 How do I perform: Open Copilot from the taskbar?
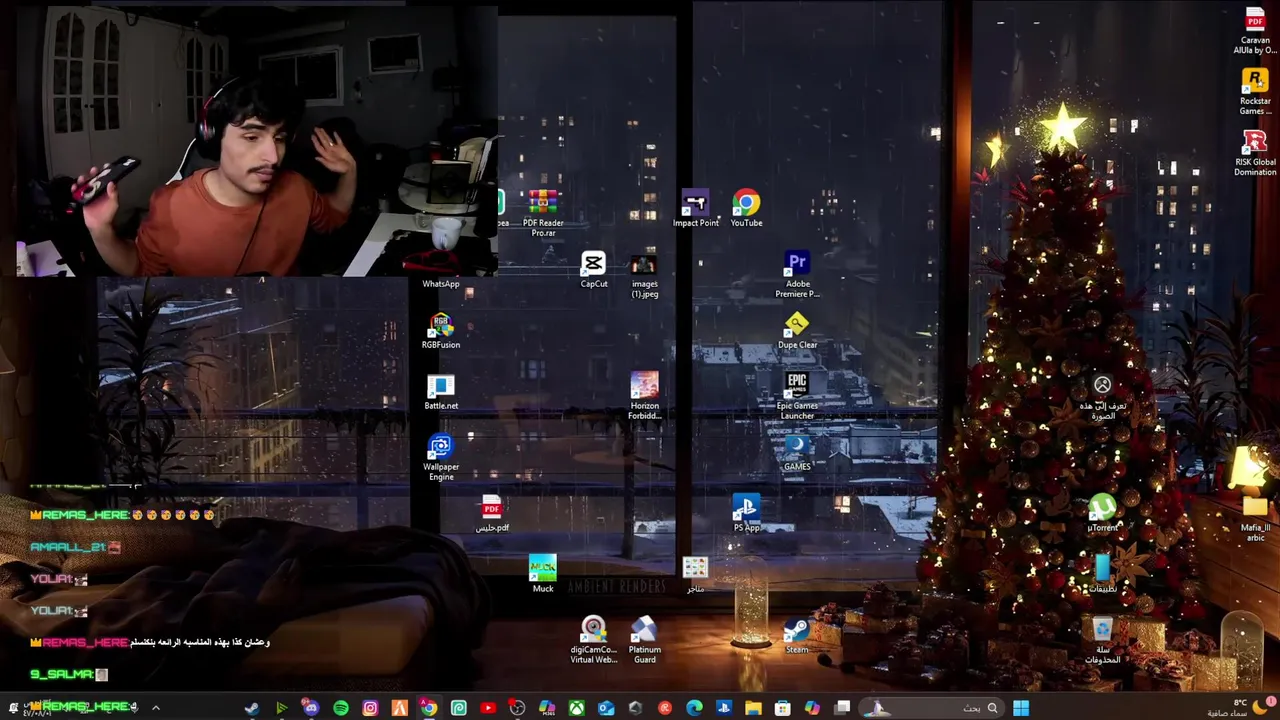click(x=812, y=708)
